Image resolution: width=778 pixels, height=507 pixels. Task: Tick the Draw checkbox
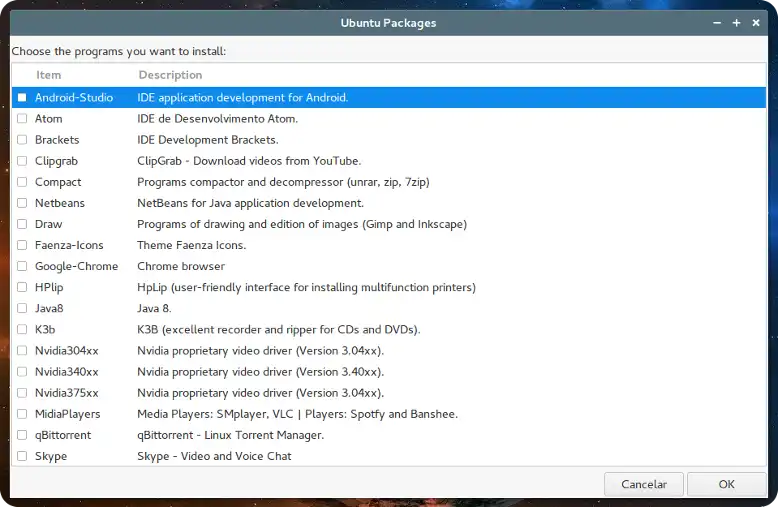pos(22,224)
